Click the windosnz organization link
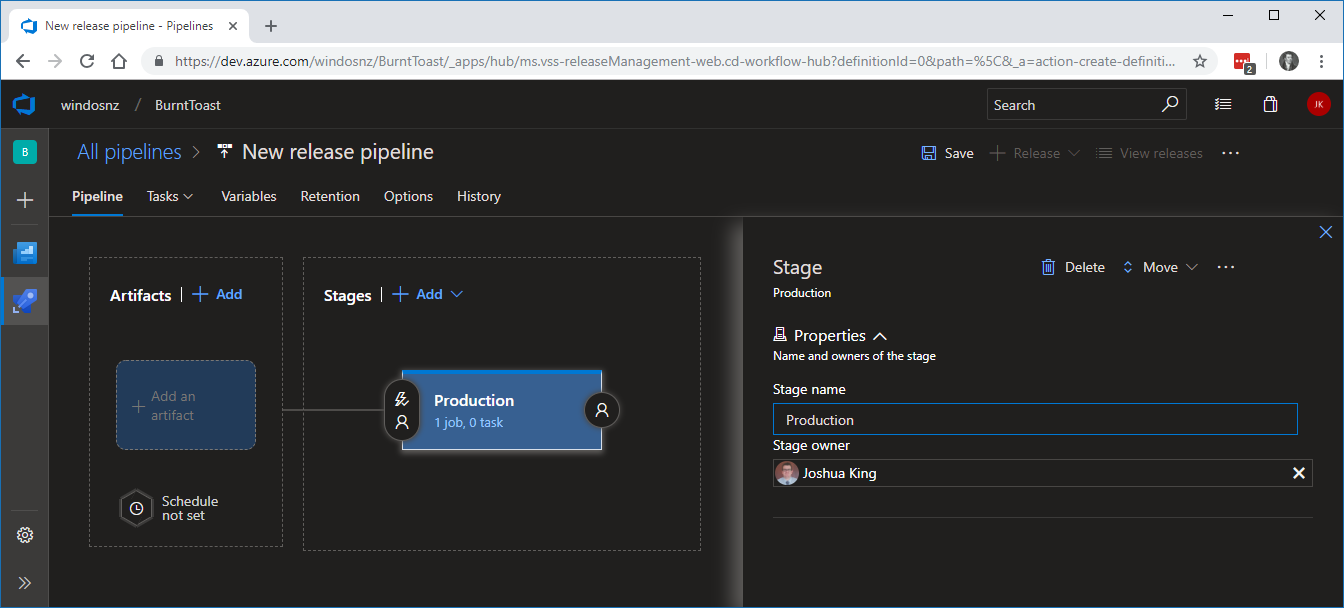 89,105
